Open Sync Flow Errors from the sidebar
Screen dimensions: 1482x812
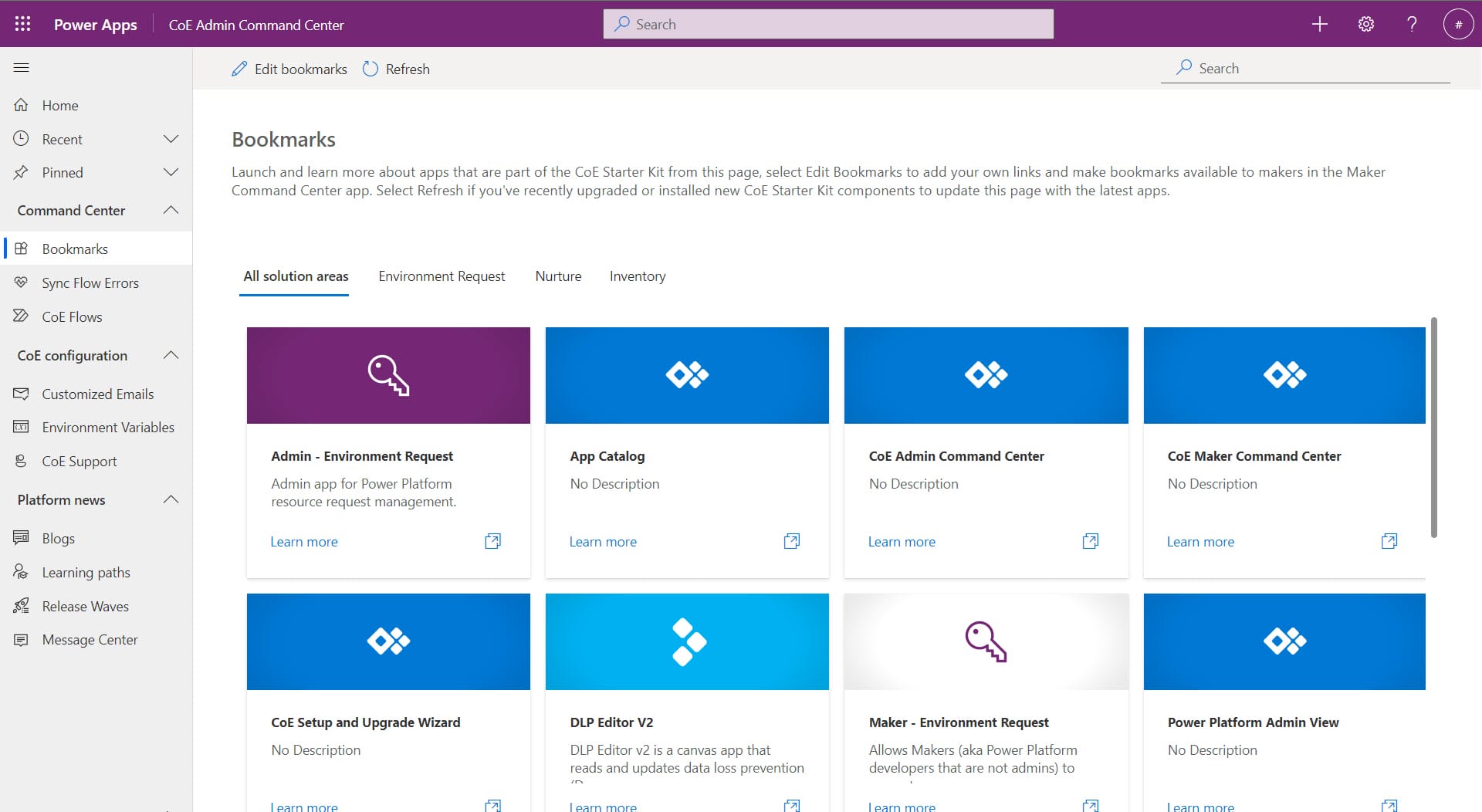(x=90, y=283)
